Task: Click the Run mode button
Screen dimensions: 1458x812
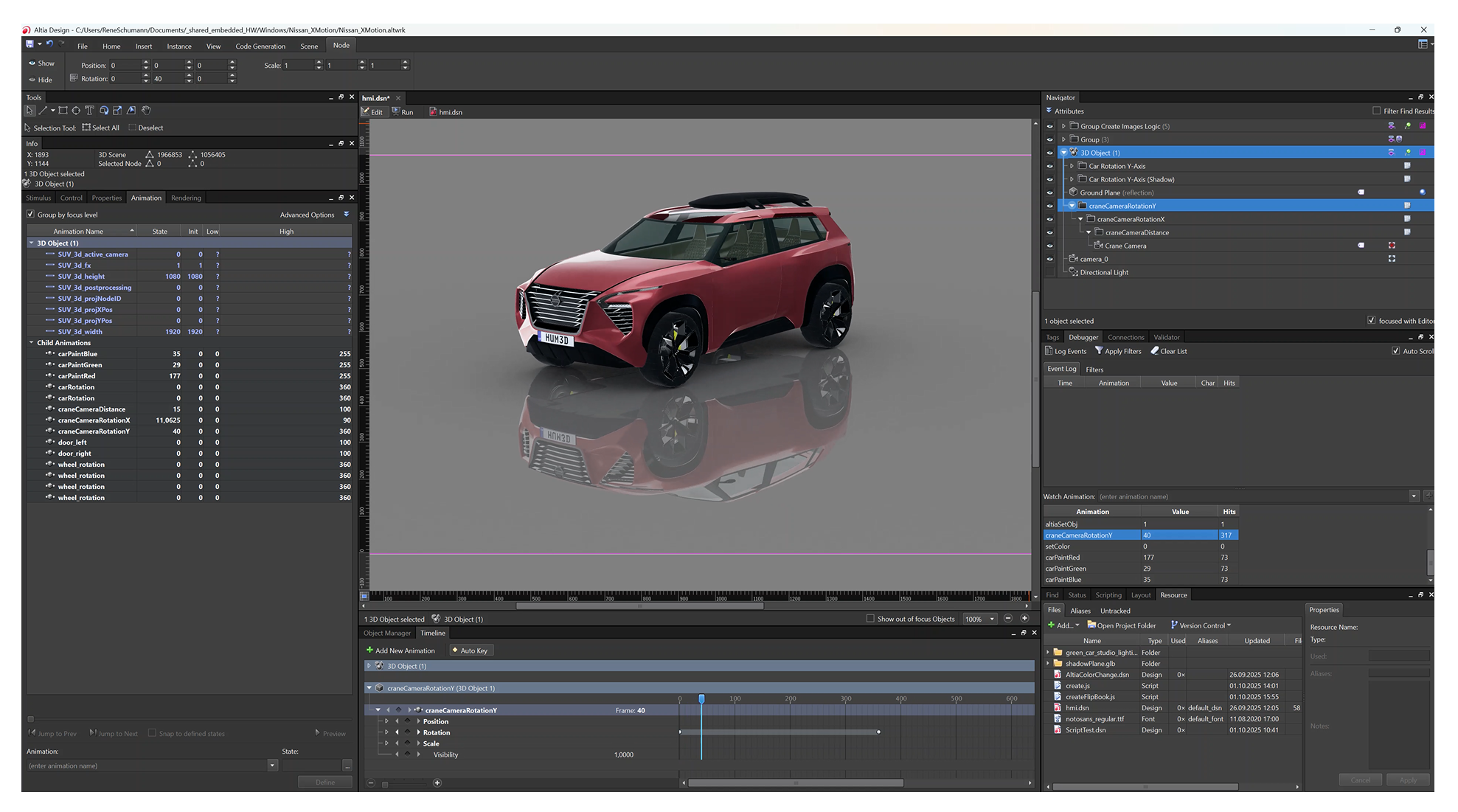Action: 403,112
